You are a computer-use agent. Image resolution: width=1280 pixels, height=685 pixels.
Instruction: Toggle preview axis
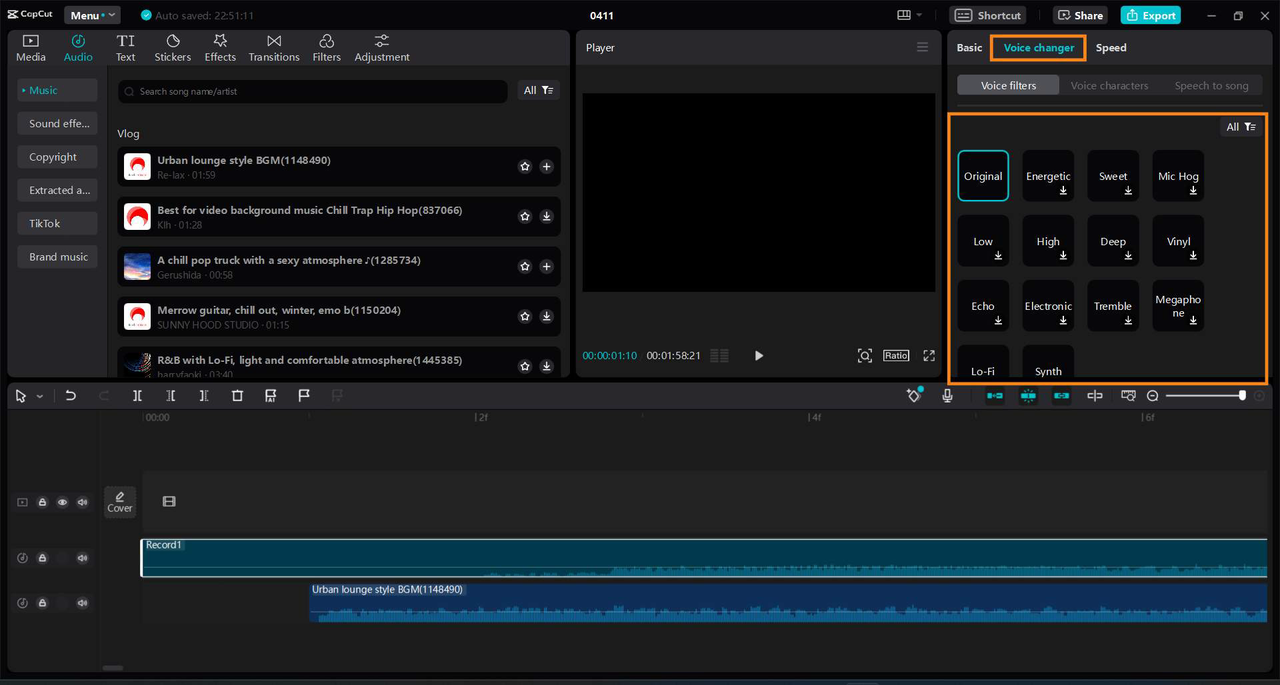point(1095,396)
